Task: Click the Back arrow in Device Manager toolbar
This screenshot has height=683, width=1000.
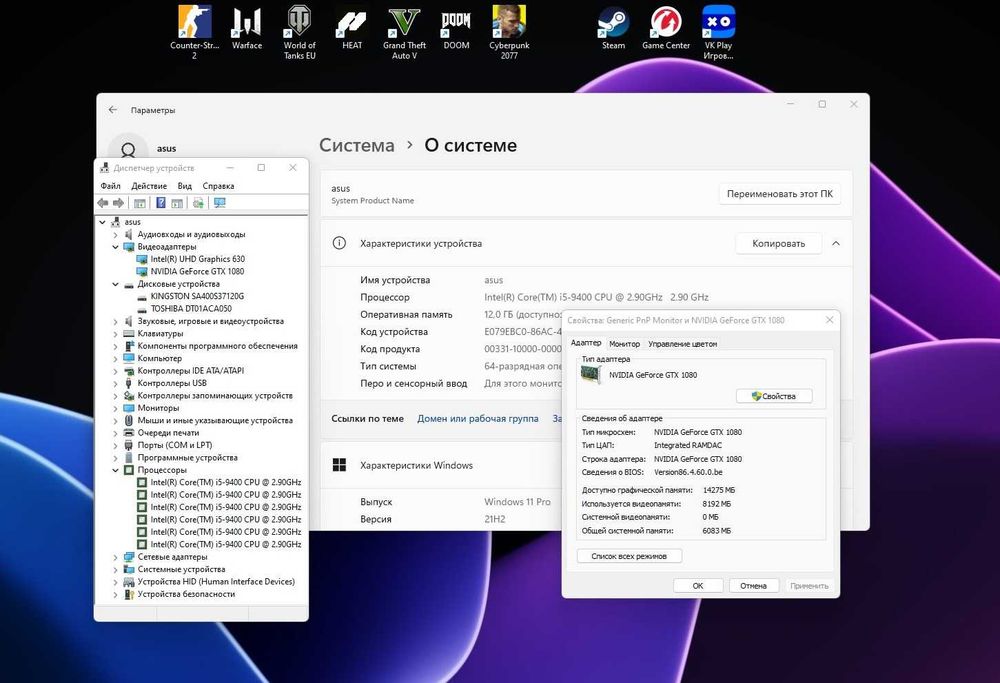Action: pyautogui.click(x=103, y=203)
